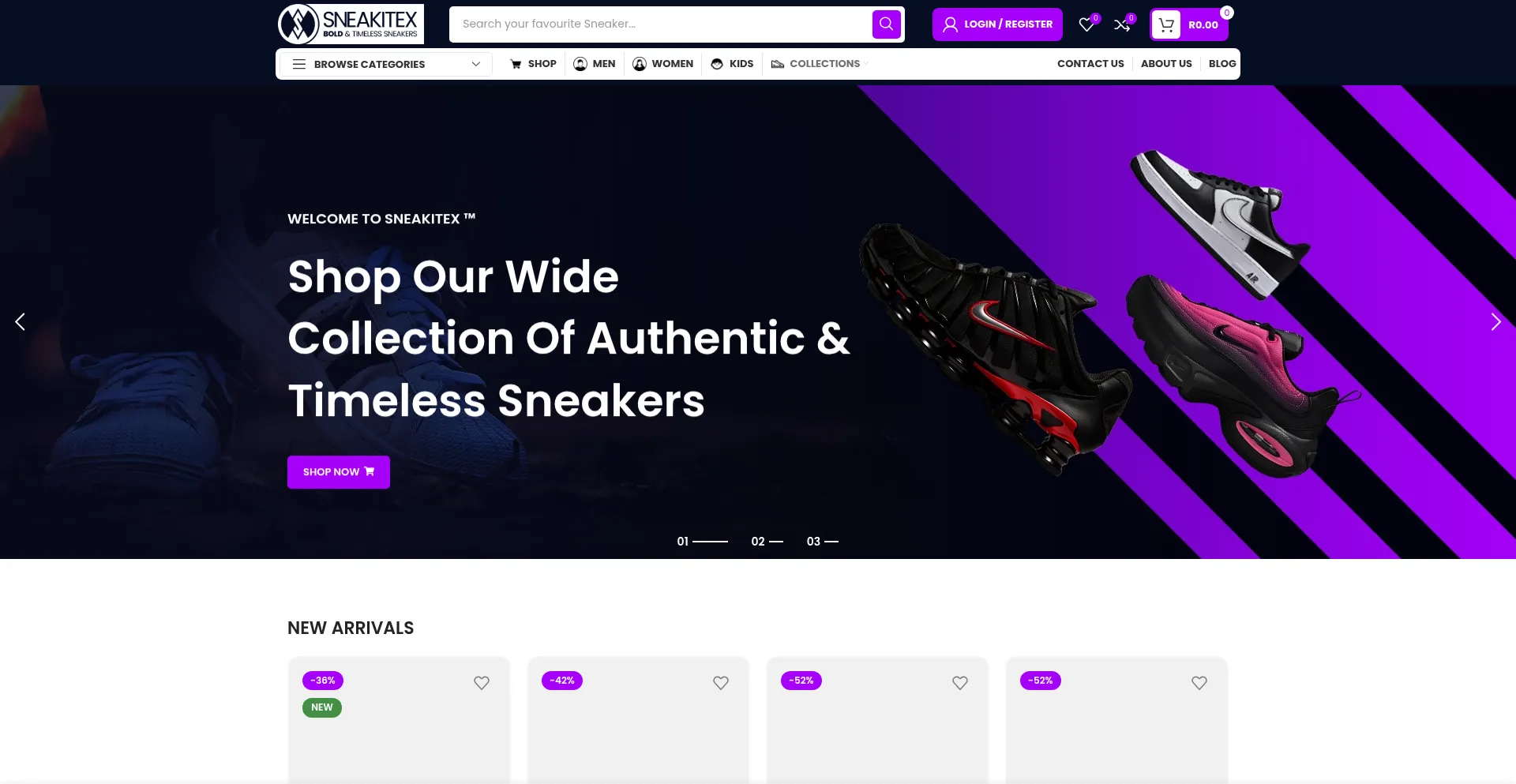
Task: Go to previous slide with left arrow
Action: tap(21, 321)
